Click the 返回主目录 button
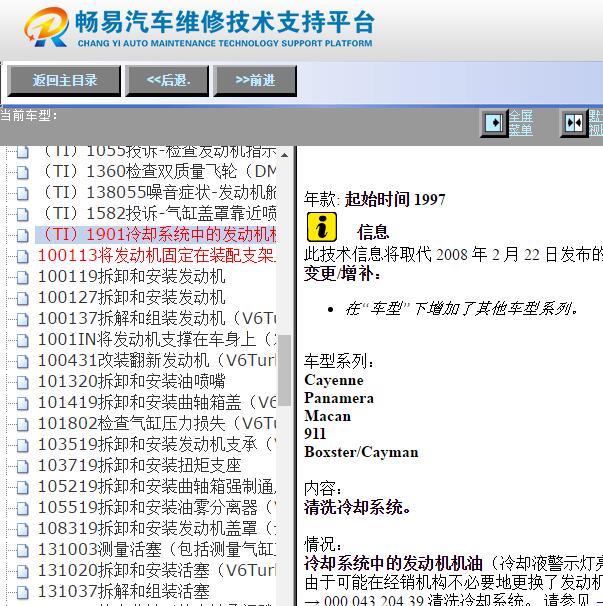The image size is (603, 606). [x=64, y=80]
